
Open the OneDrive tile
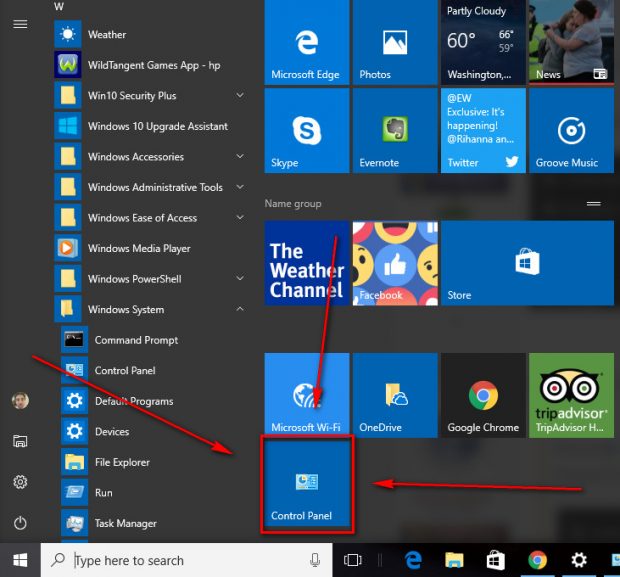395,395
